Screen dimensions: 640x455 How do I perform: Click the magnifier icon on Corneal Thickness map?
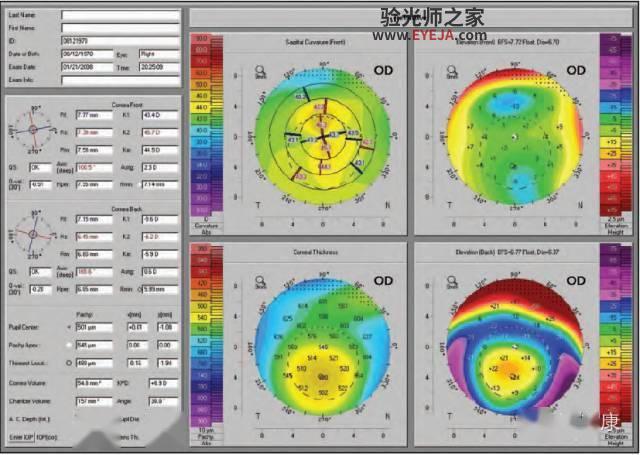coord(259,281)
